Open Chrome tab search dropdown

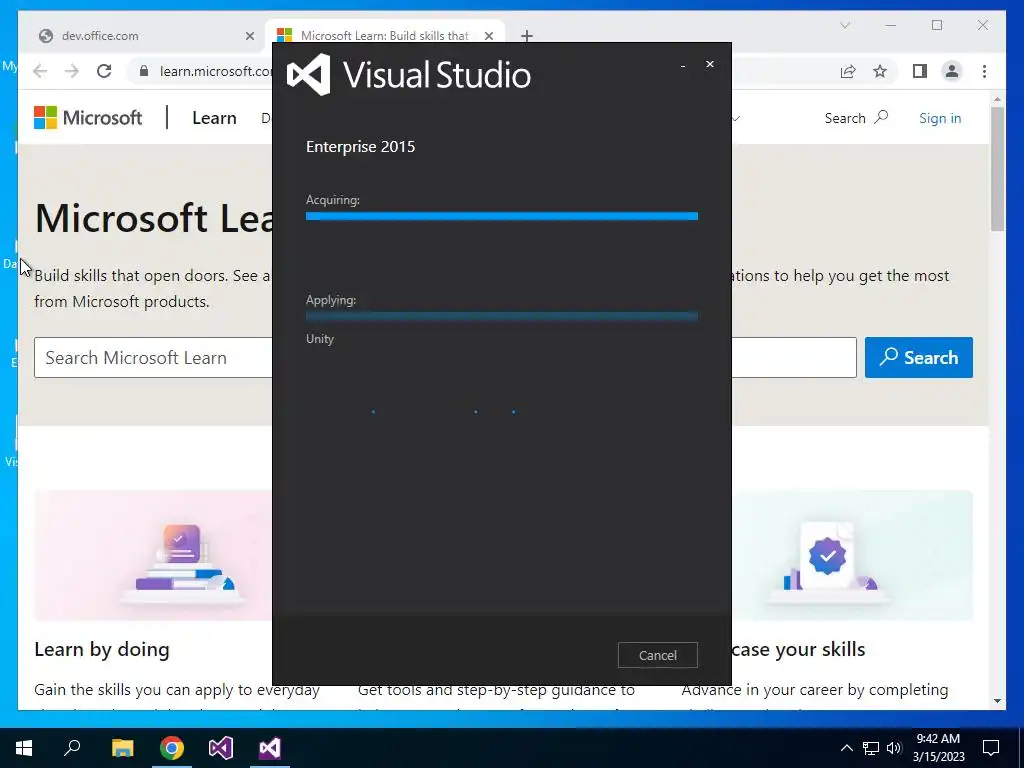[x=845, y=25]
